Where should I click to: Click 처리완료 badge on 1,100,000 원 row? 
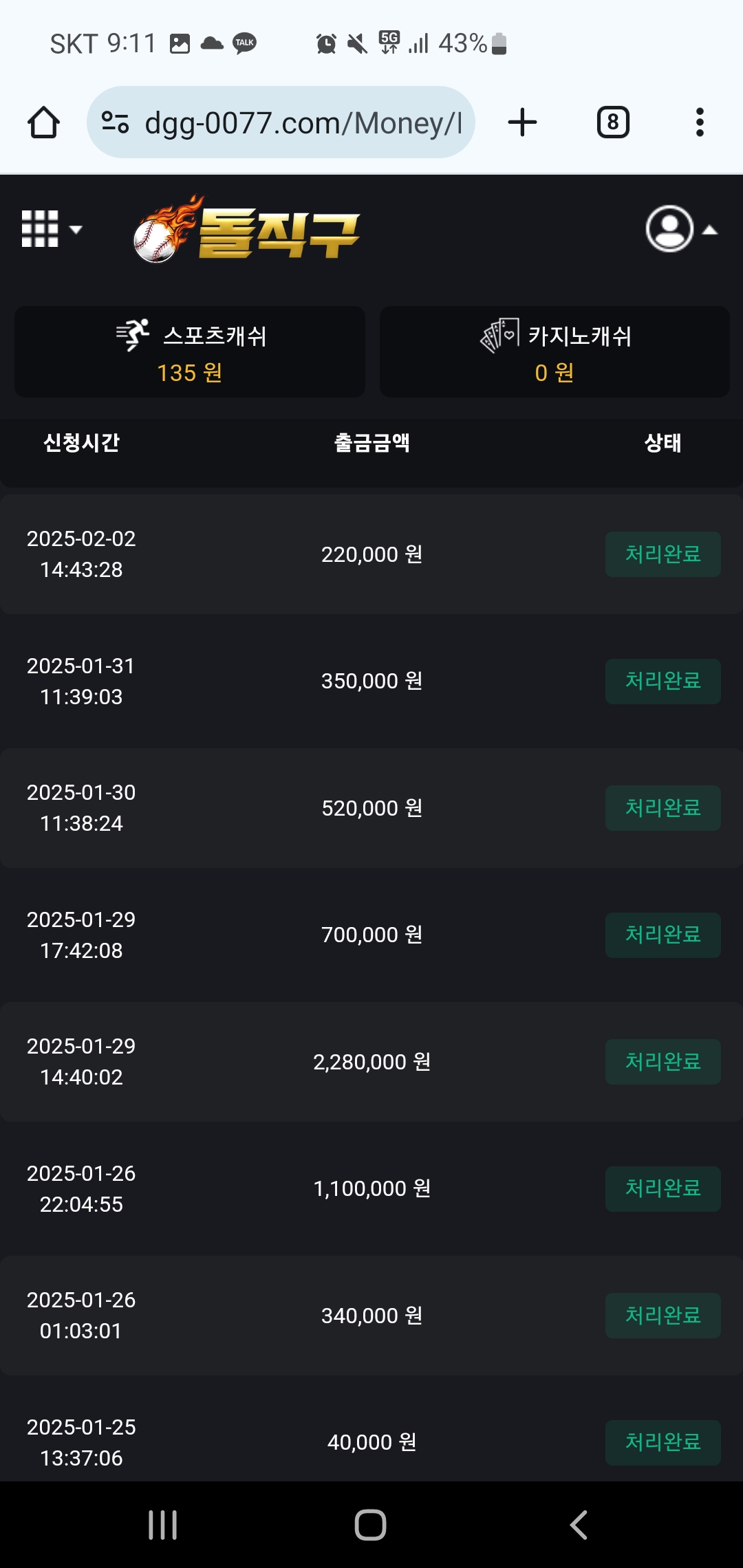[x=663, y=1188]
